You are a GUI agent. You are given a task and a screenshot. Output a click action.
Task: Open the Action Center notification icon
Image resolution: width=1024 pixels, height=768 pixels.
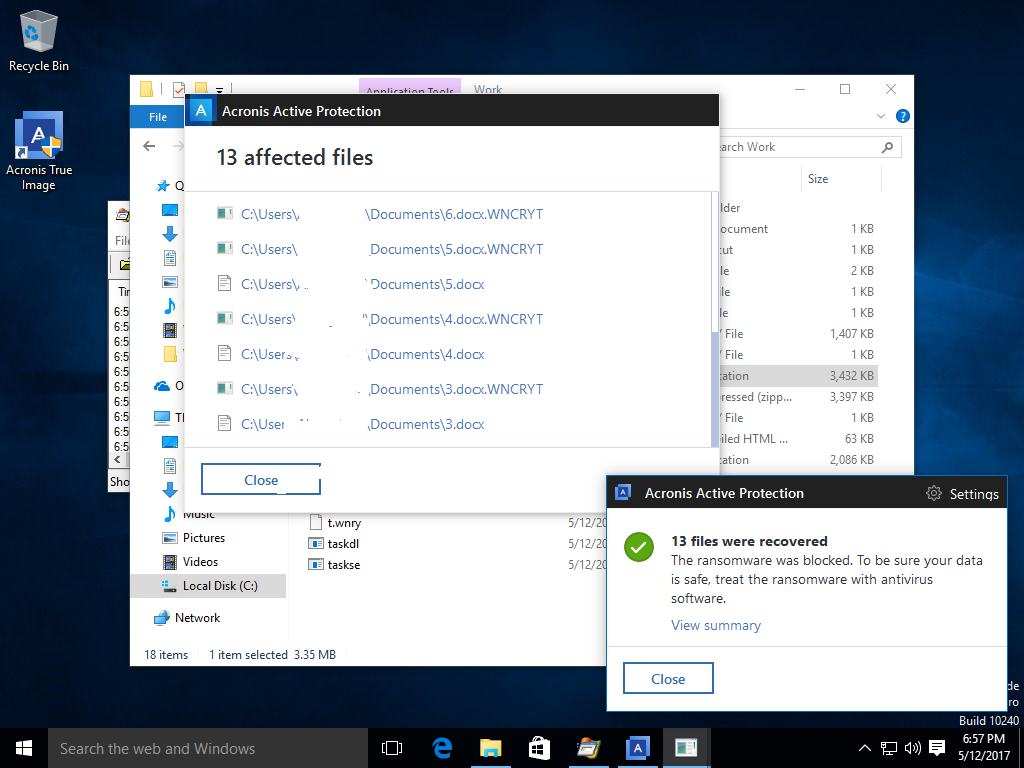point(937,748)
